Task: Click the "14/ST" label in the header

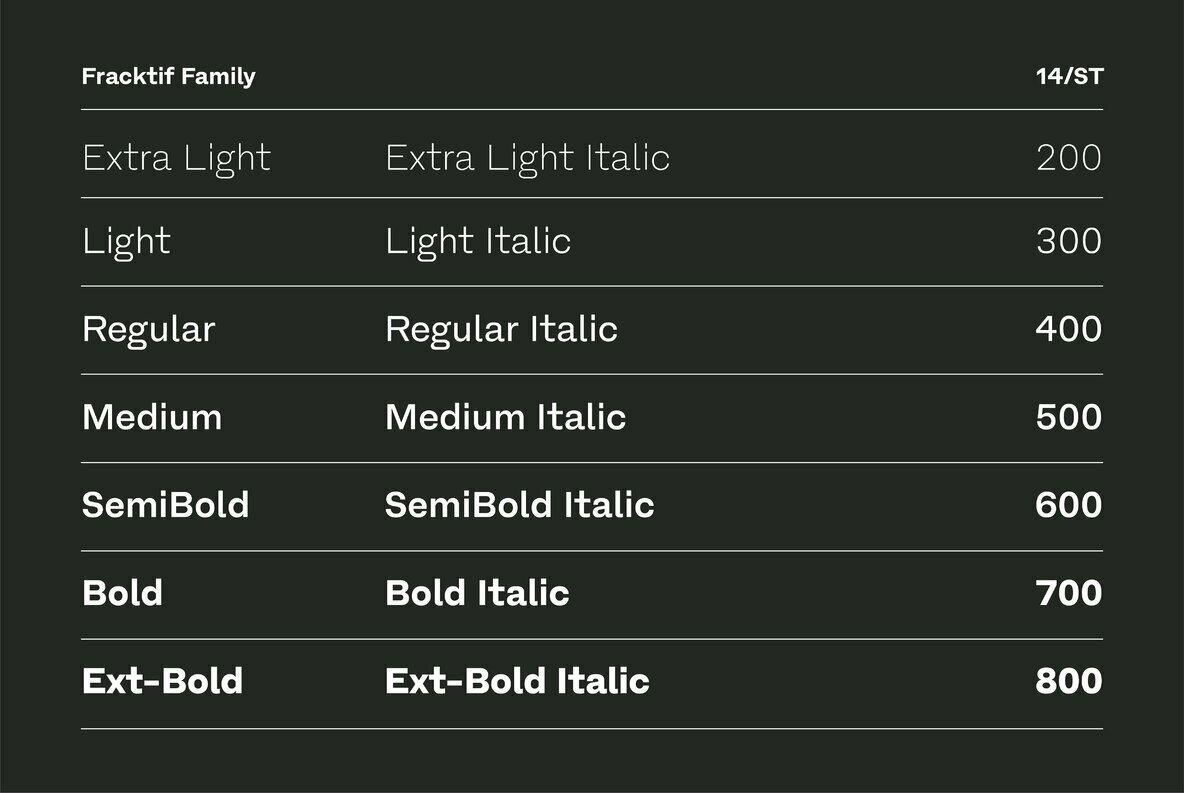Action: pos(1069,77)
